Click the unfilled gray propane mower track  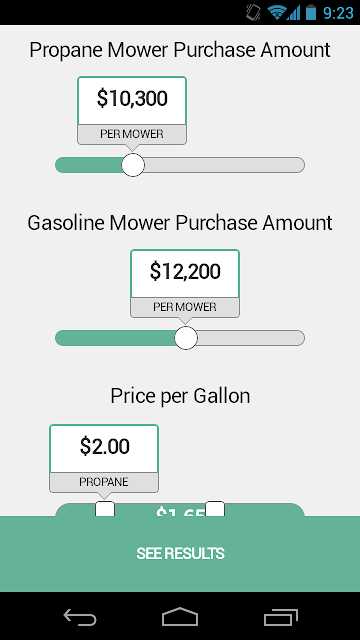224,165
